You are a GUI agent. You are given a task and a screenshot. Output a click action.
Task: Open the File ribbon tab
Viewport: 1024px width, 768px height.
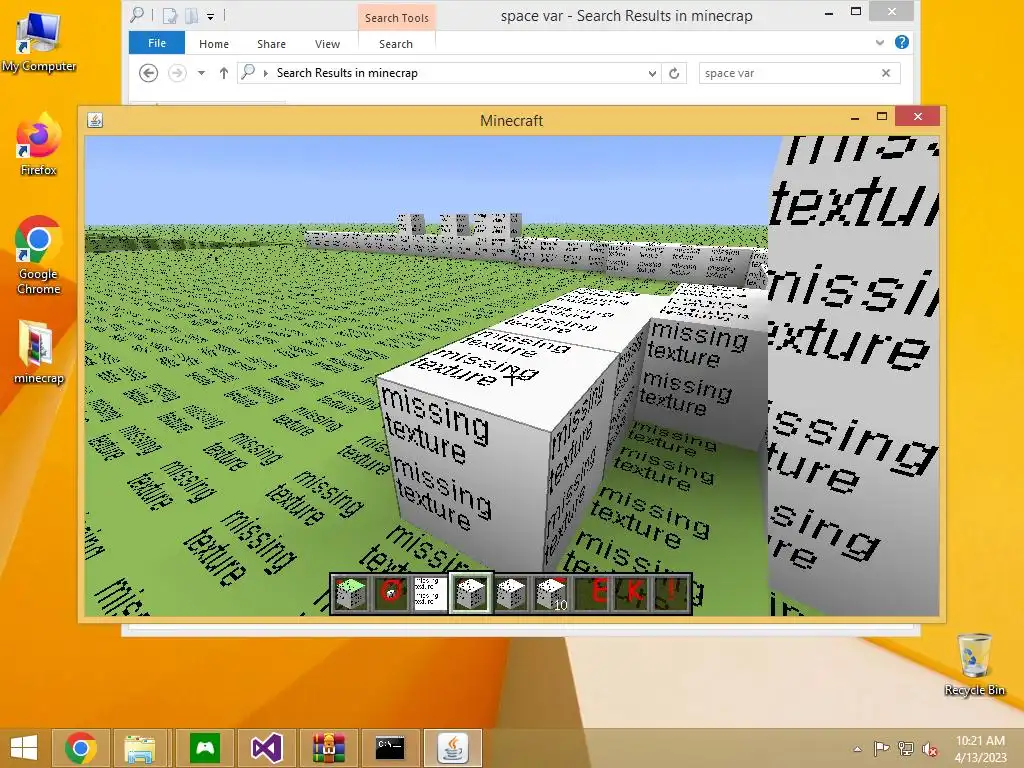pyautogui.click(x=157, y=43)
